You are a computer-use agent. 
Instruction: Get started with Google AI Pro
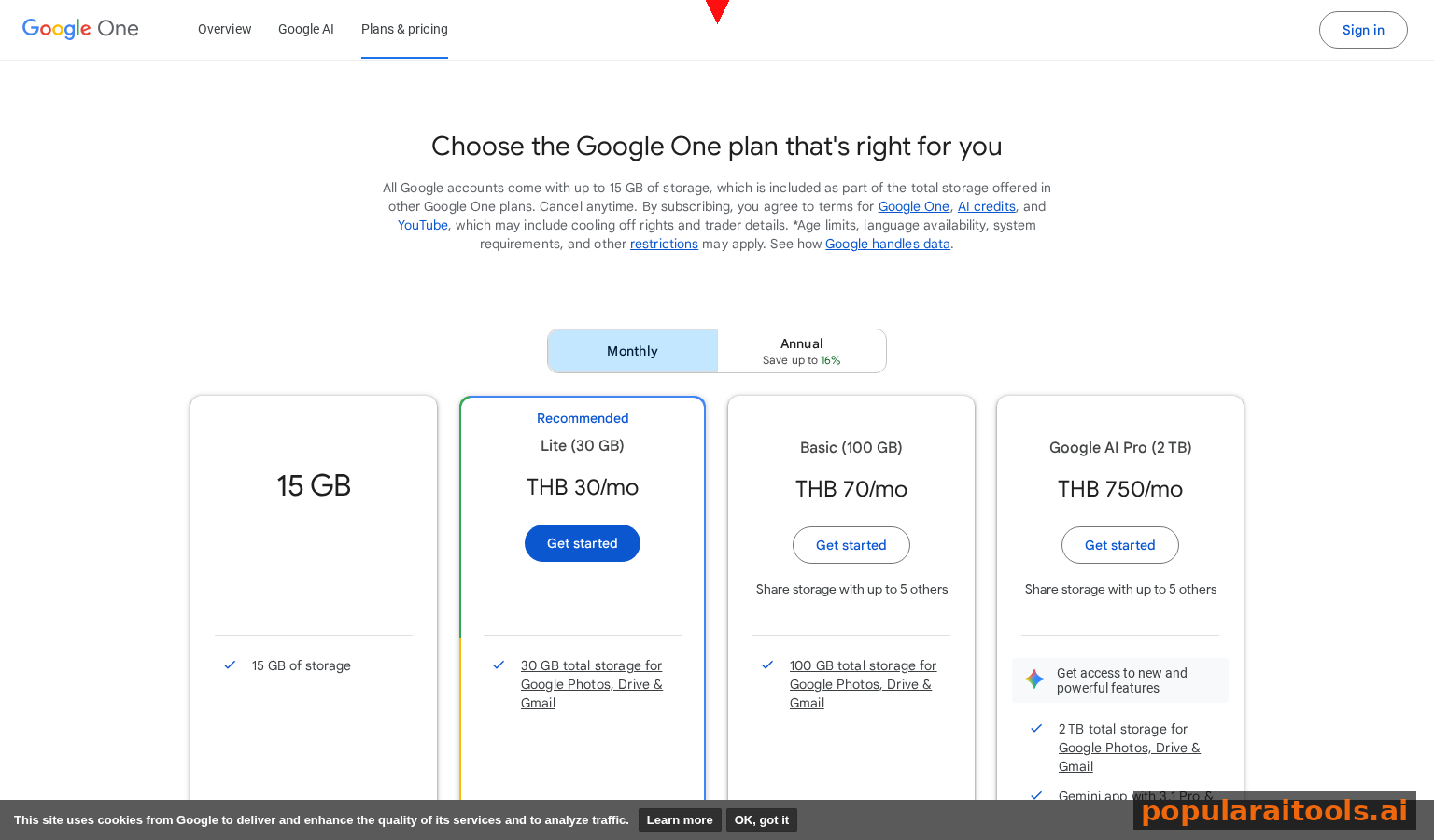[x=1119, y=545]
